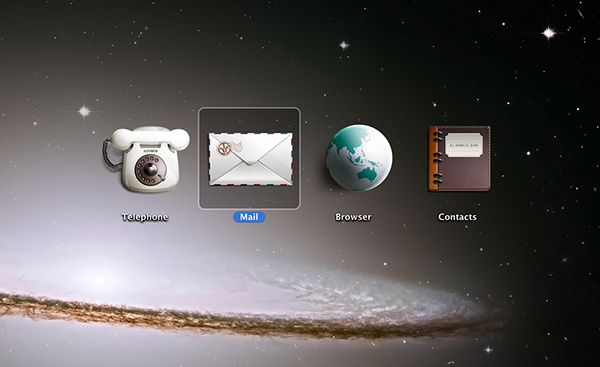Click the rotary dial on the telephone
The height and width of the screenshot is (367, 600).
(151, 170)
